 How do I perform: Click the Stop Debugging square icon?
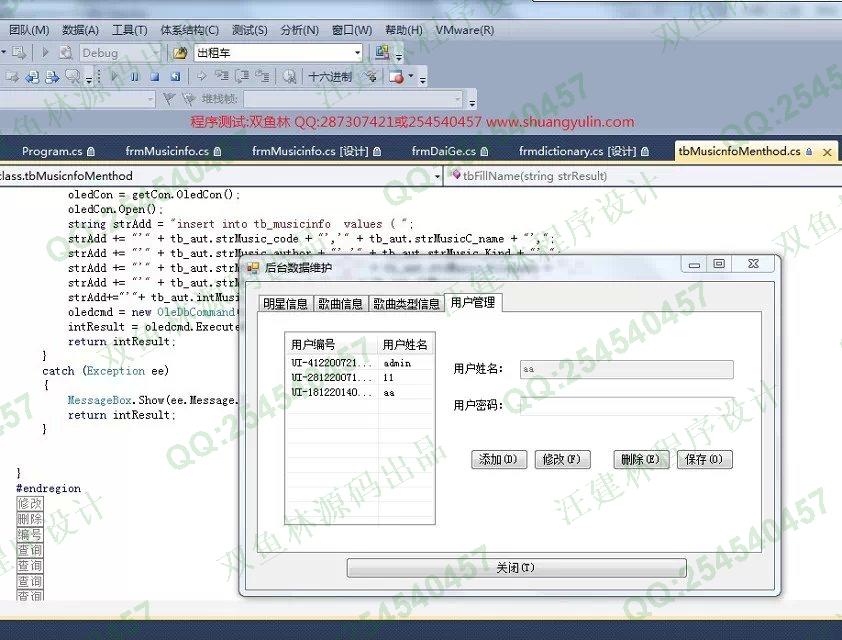(x=155, y=77)
